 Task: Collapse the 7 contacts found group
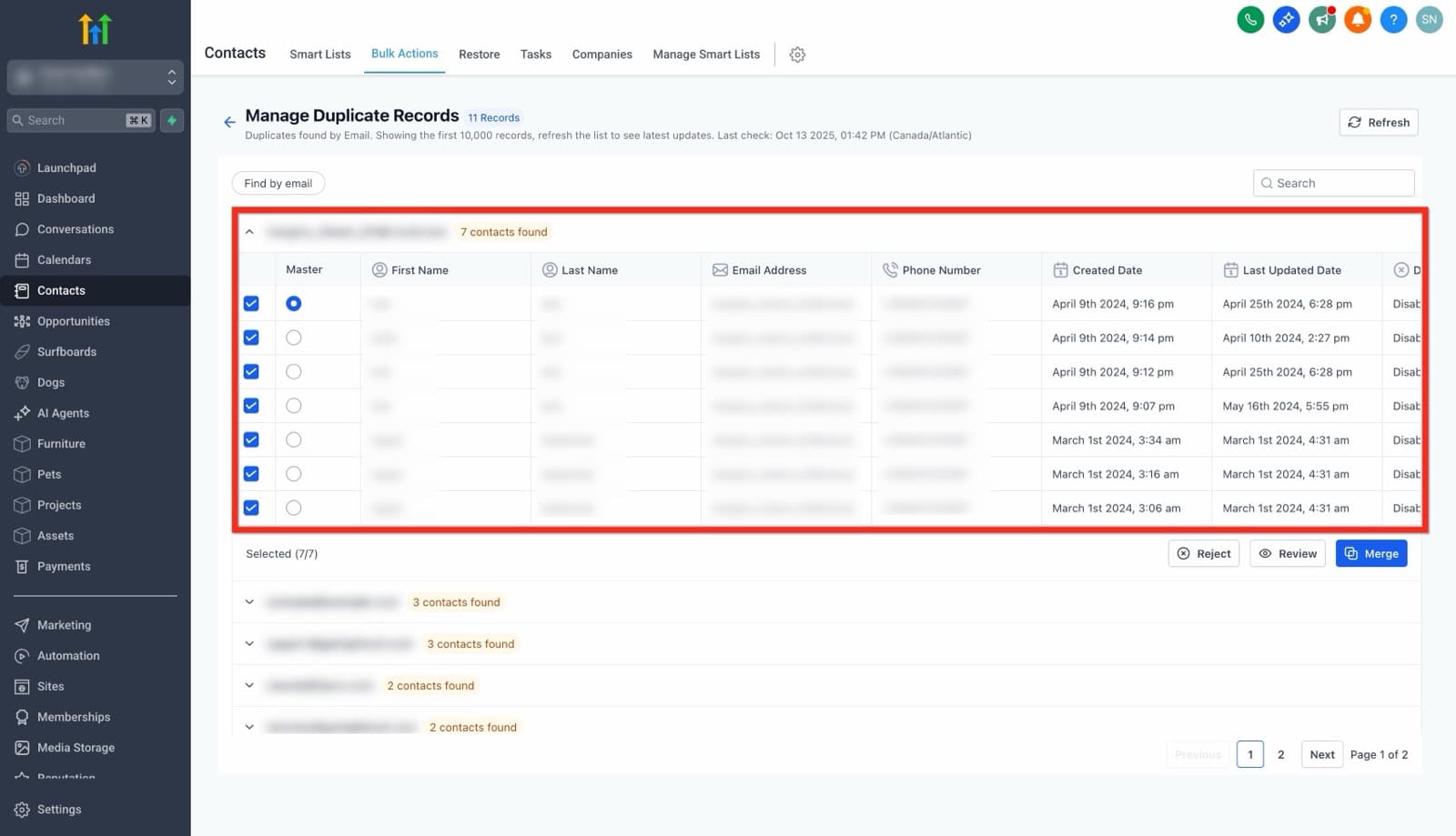tap(249, 232)
